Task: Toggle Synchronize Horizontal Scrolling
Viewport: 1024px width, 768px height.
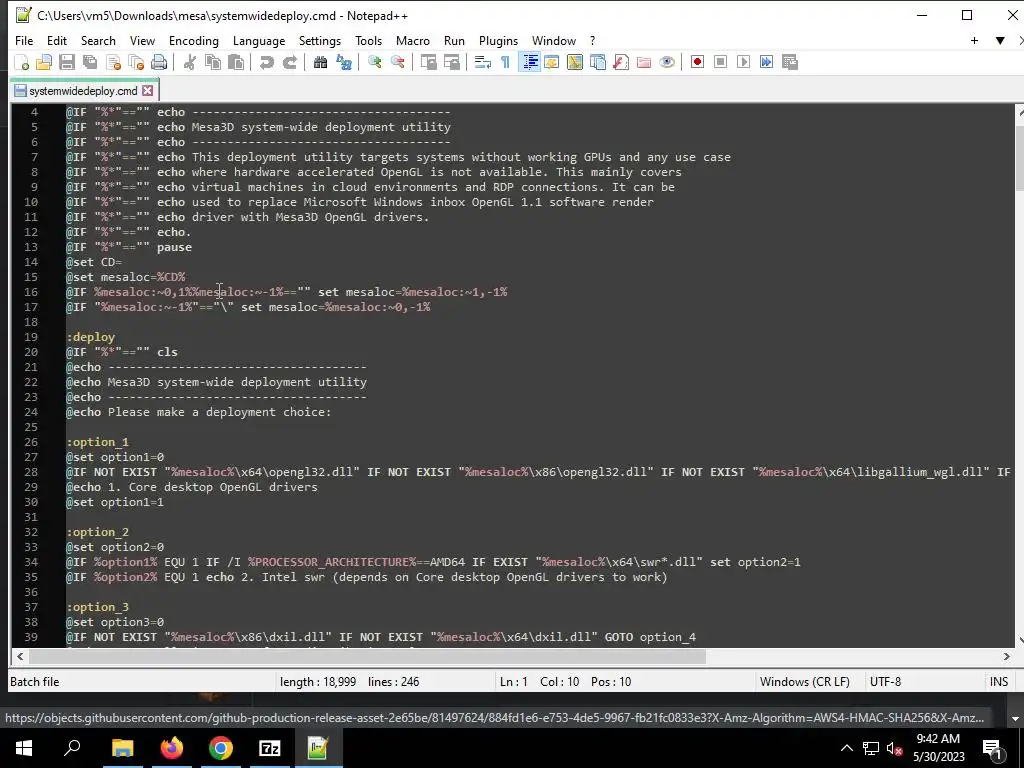Action: pyautogui.click(x=451, y=62)
